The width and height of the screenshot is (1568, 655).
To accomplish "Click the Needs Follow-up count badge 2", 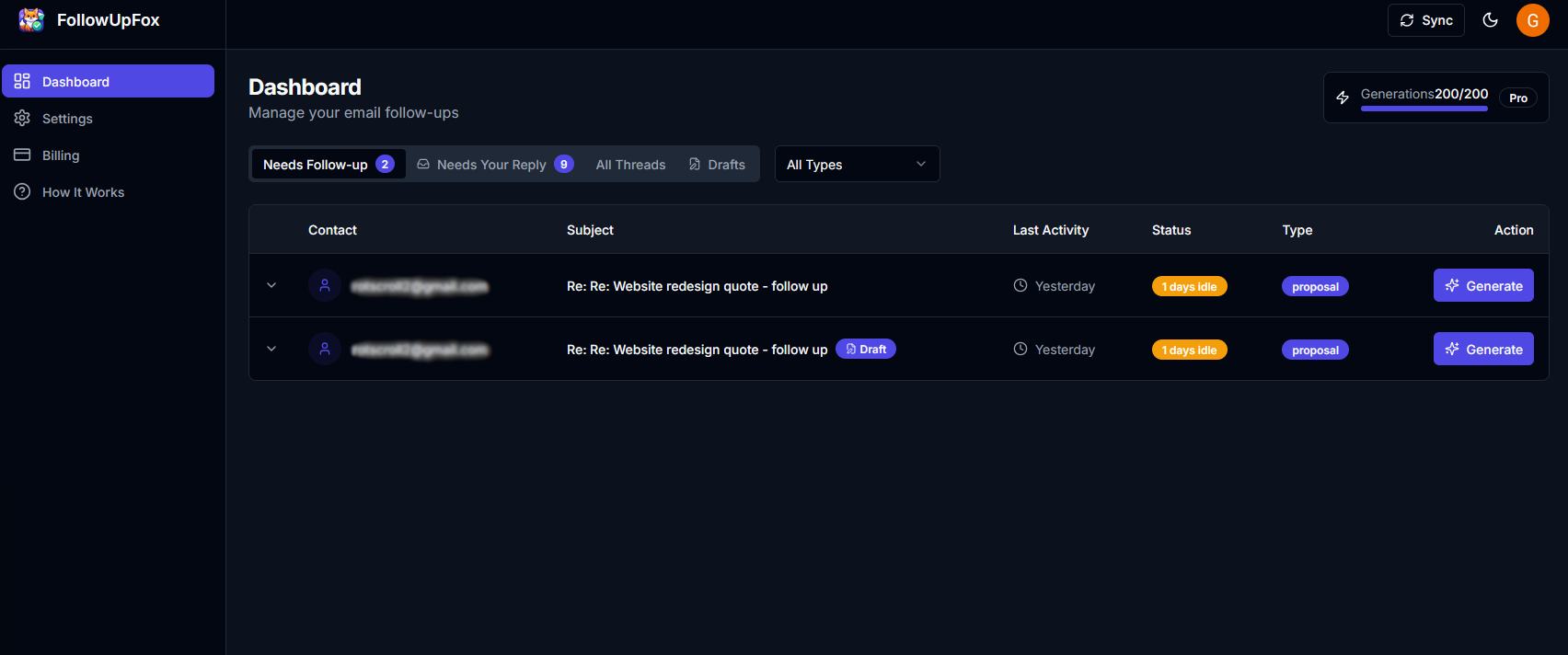I will coord(385,164).
